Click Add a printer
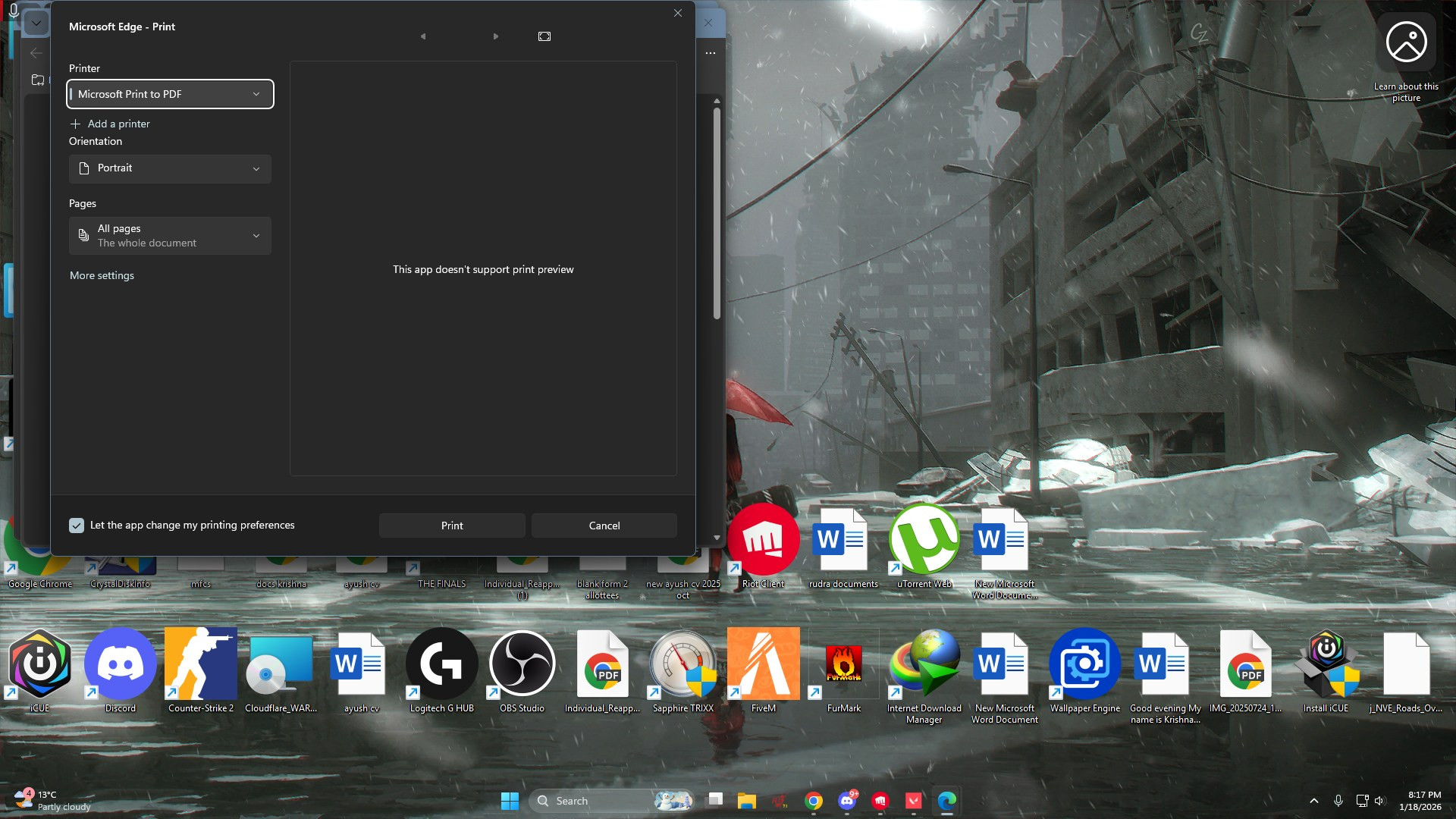 [111, 124]
